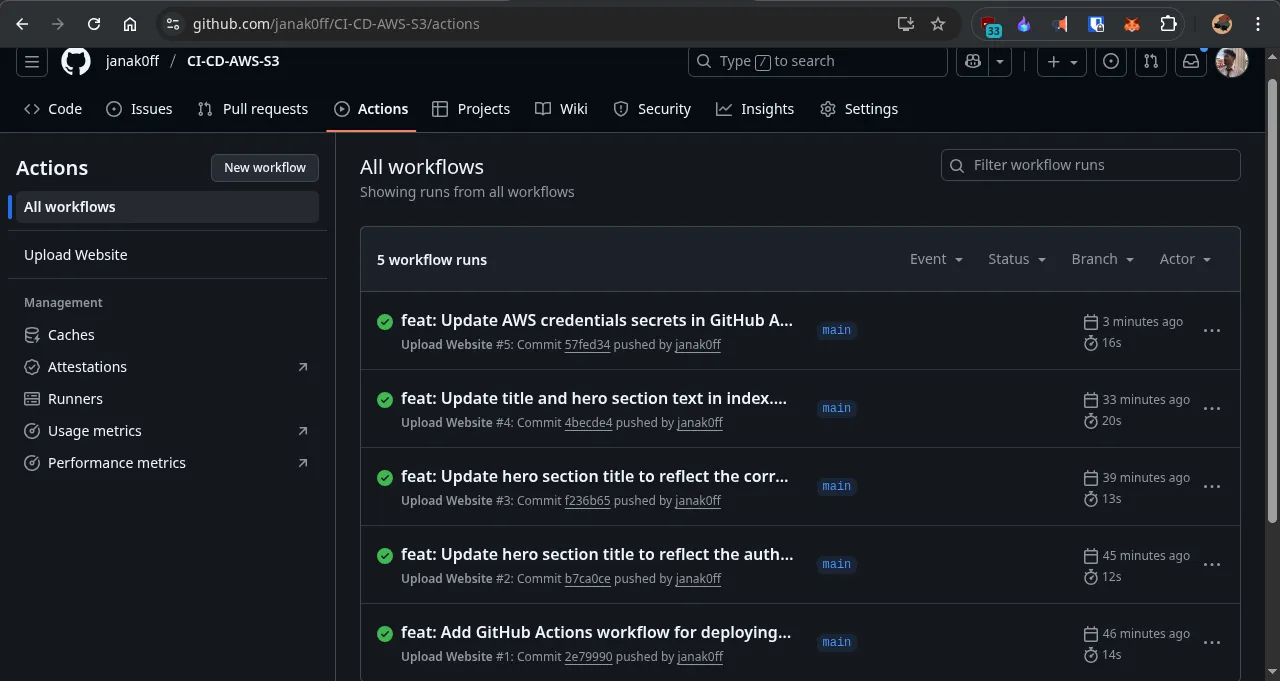Viewport: 1280px width, 681px height.
Task: Switch to the Pull requests tab
Action: (253, 109)
